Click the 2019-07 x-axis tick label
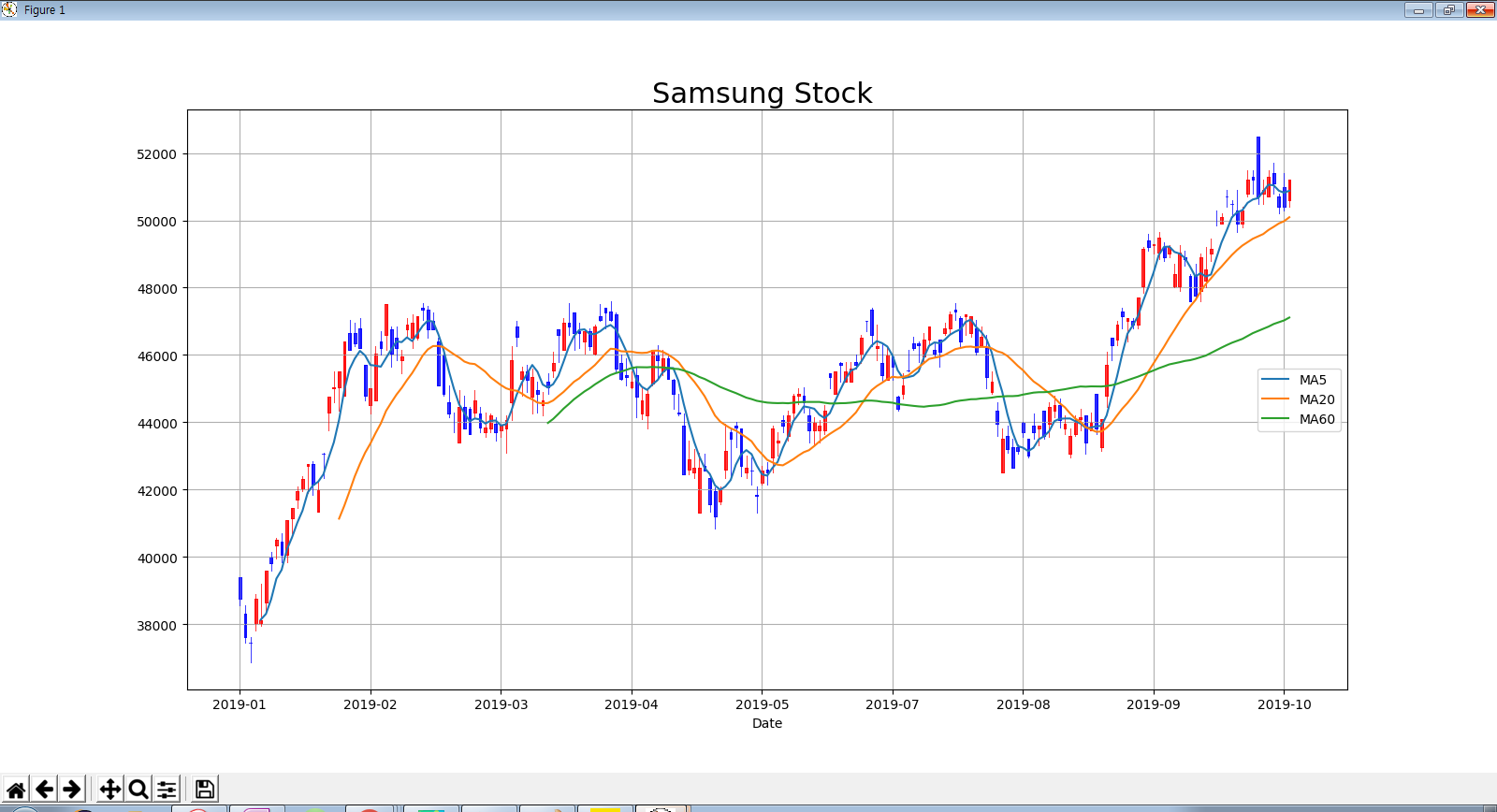 point(893,704)
